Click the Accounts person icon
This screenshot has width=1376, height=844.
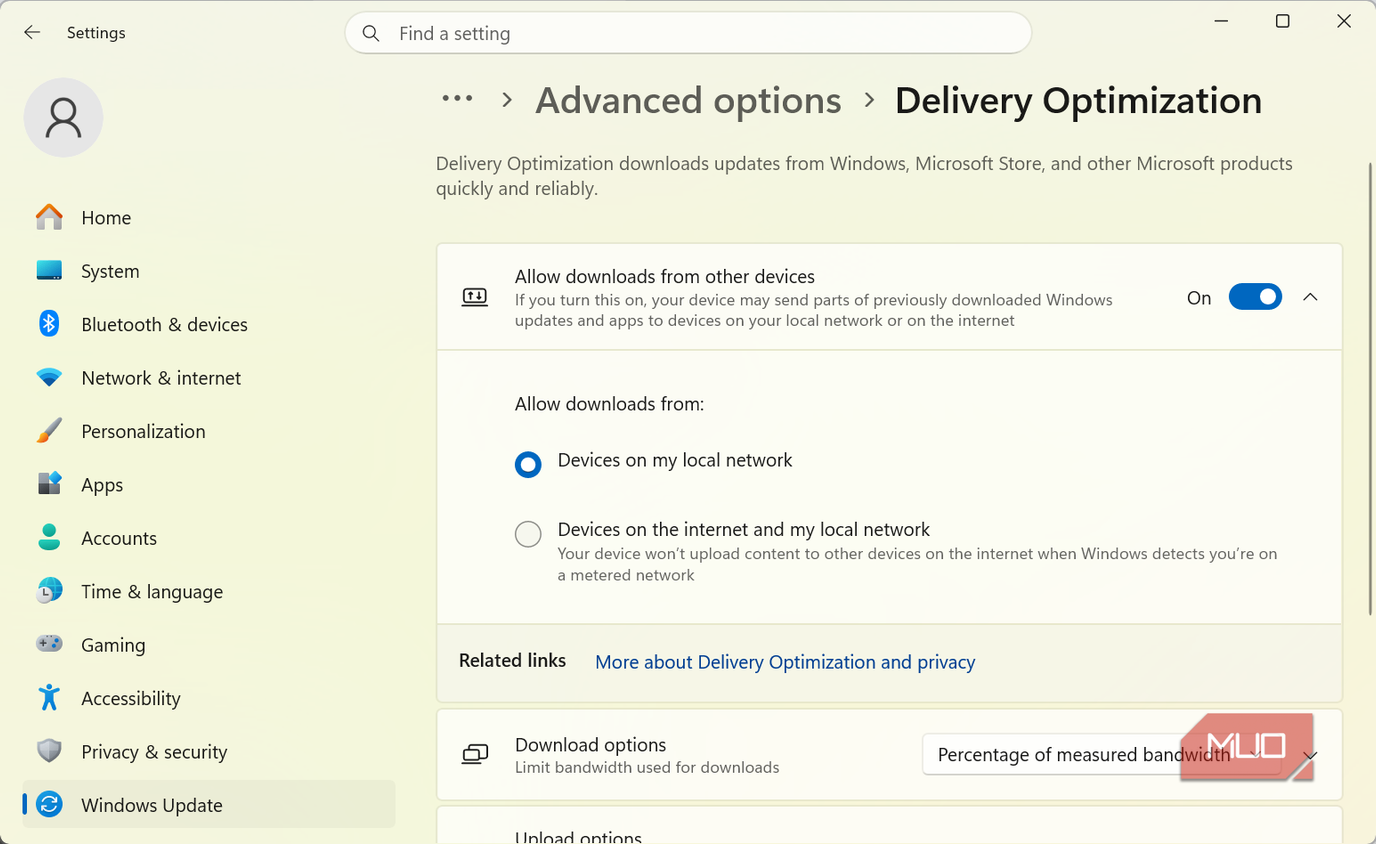49,538
